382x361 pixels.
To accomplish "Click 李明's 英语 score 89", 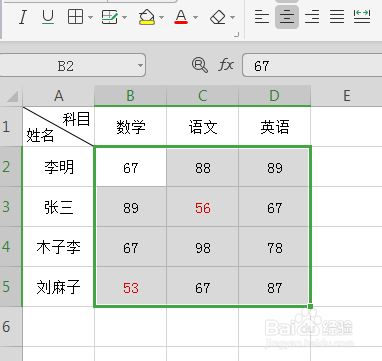I will click(274, 167).
